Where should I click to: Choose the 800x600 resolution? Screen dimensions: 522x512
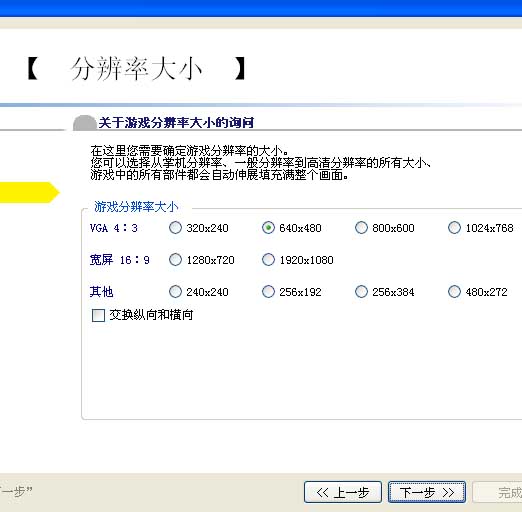click(361, 228)
